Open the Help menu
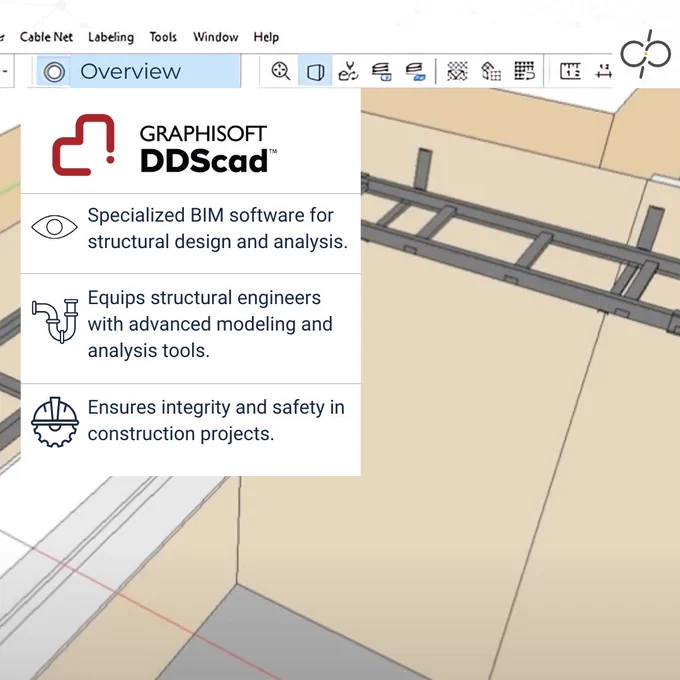Viewport: 680px width, 680px height. pos(266,37)
